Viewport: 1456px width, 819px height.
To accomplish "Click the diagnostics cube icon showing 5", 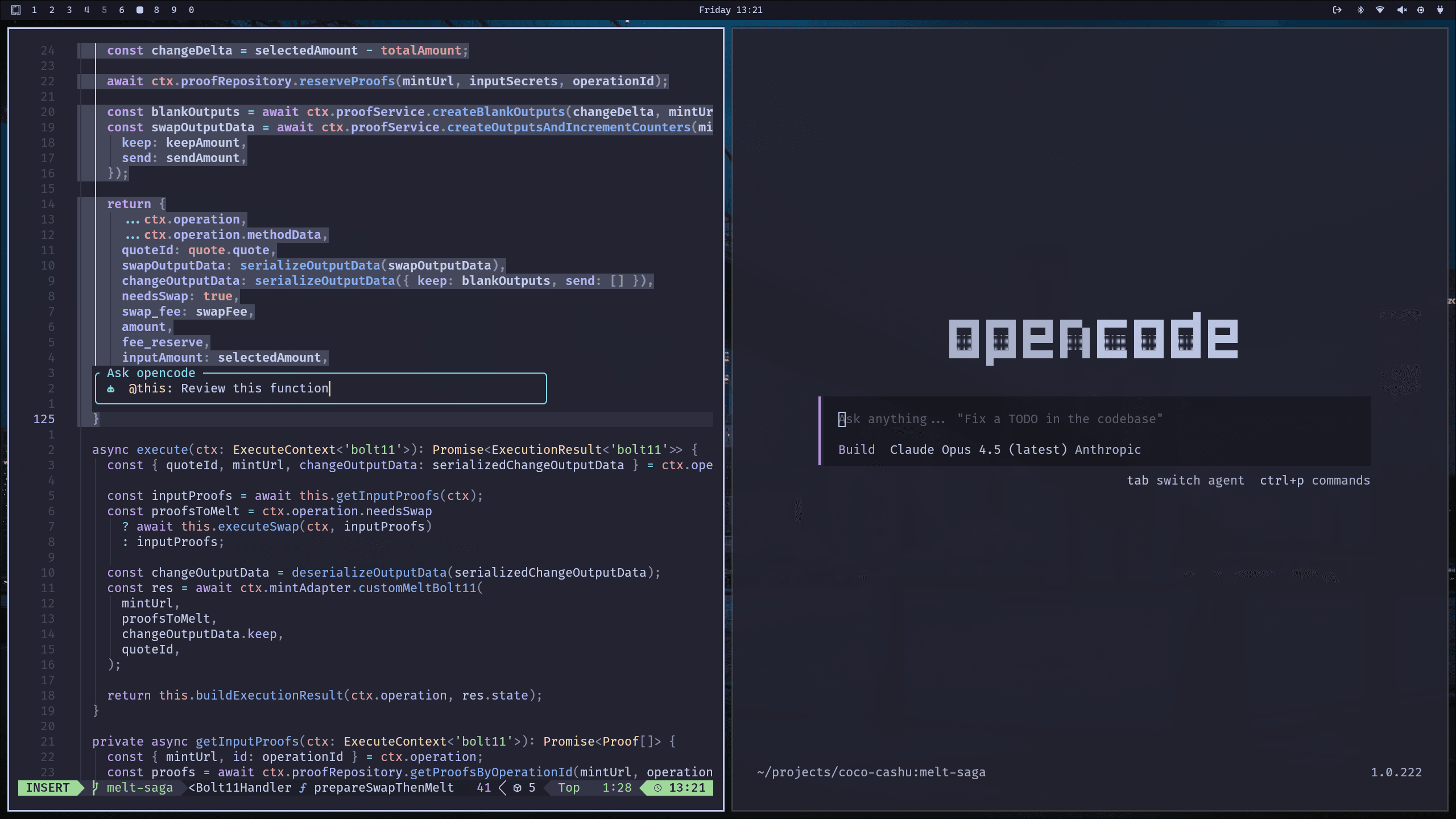I will coord(517,788).
